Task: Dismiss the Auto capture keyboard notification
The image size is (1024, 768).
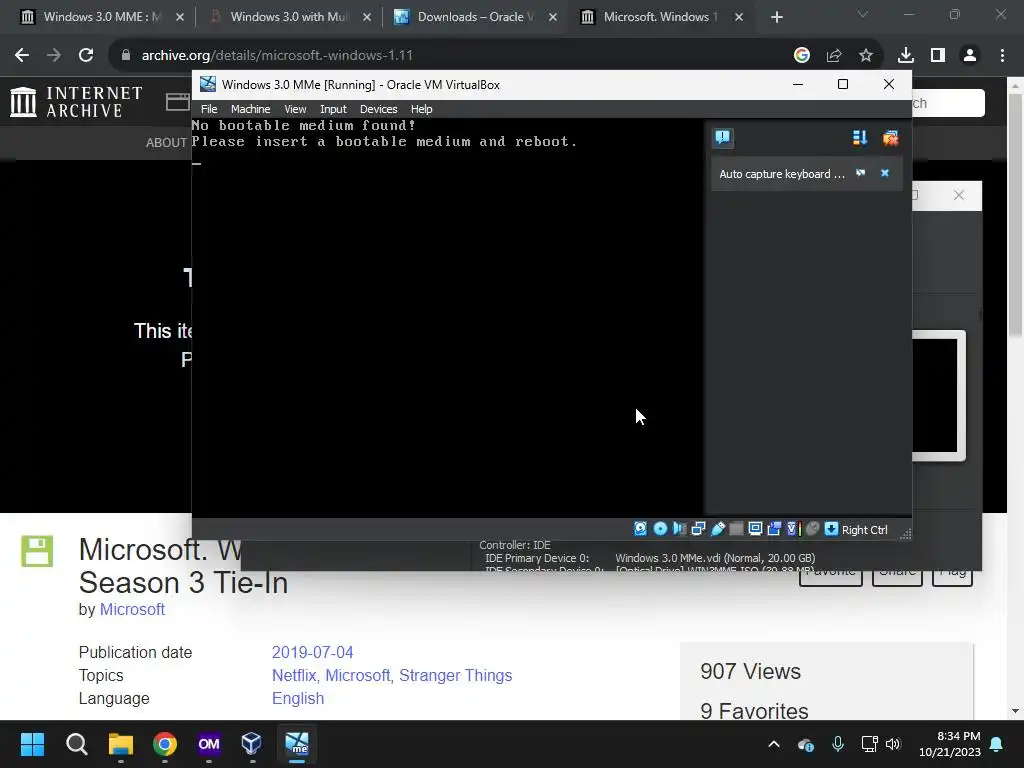Action: tap(885, 173)
